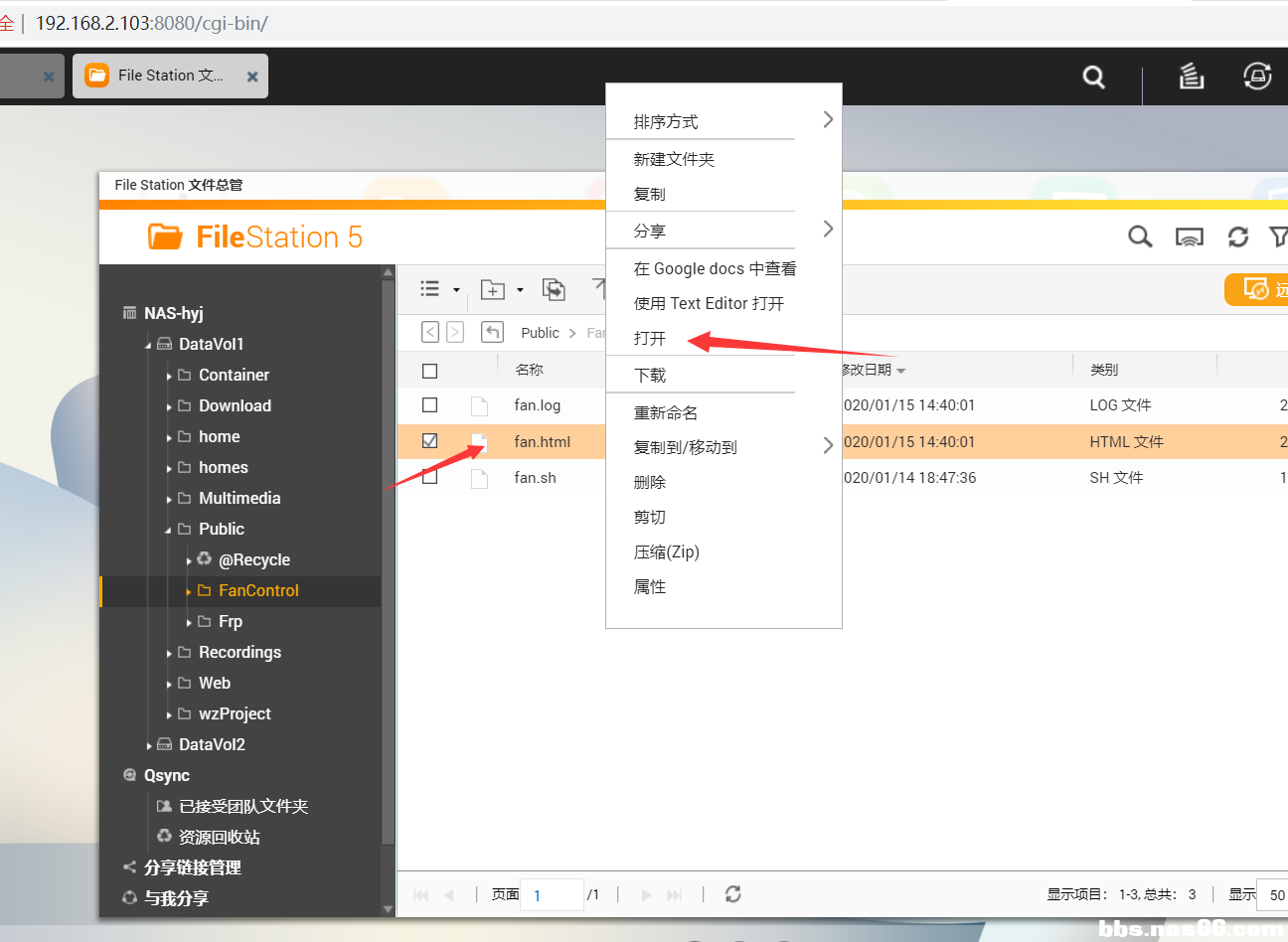The height and width of the screenshot is (942, 1288).
Task: Click the orange 远程 mount button
Action: [1258, 289]
